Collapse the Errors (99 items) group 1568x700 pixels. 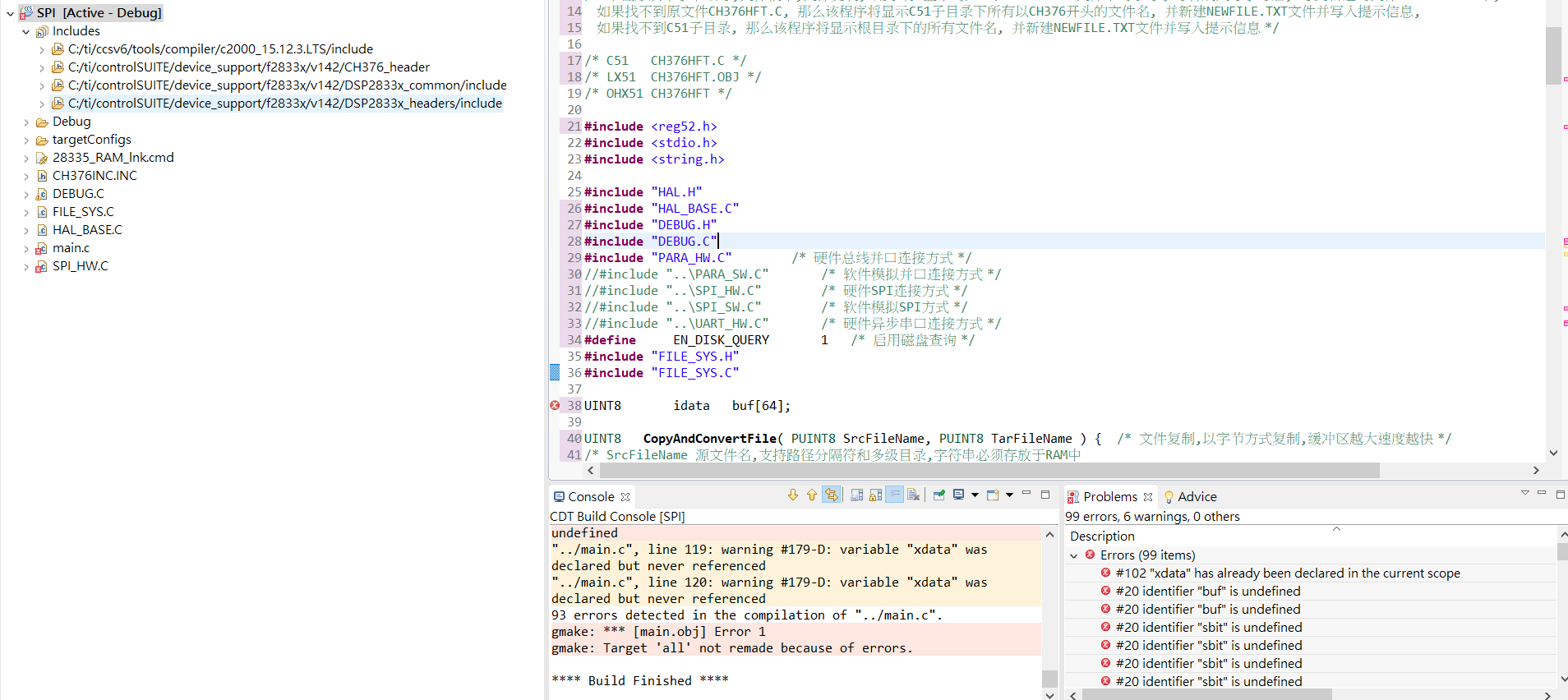click(1074, 556)
